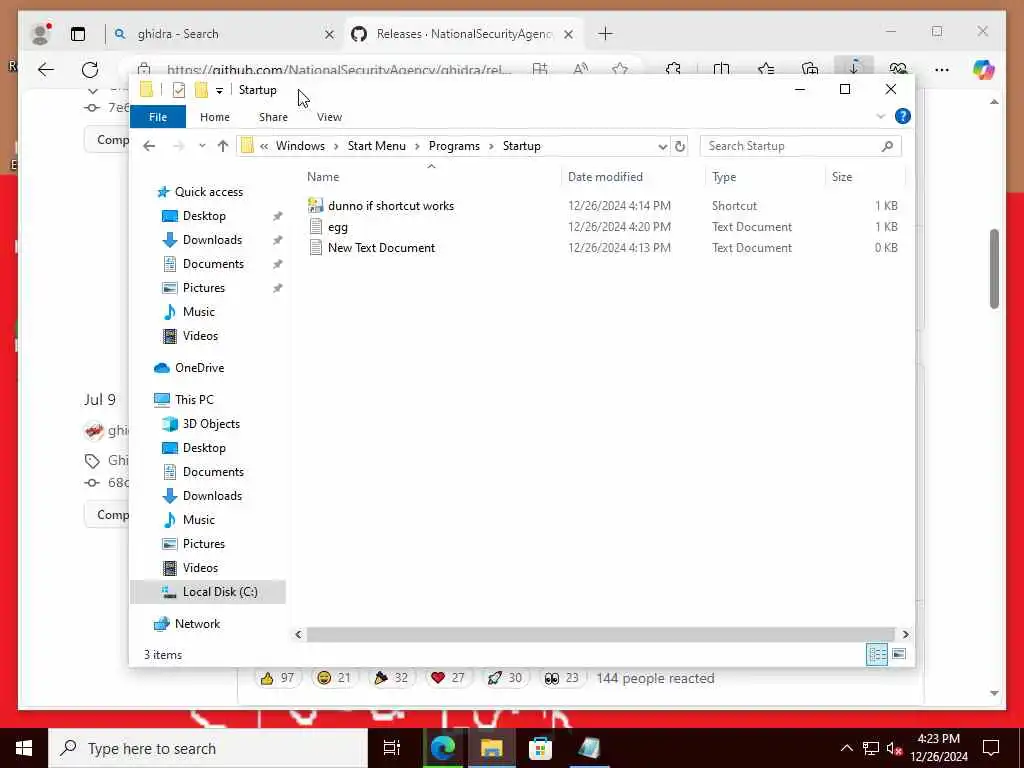Select This PC in navigation pane

click(x=194, y=400)
